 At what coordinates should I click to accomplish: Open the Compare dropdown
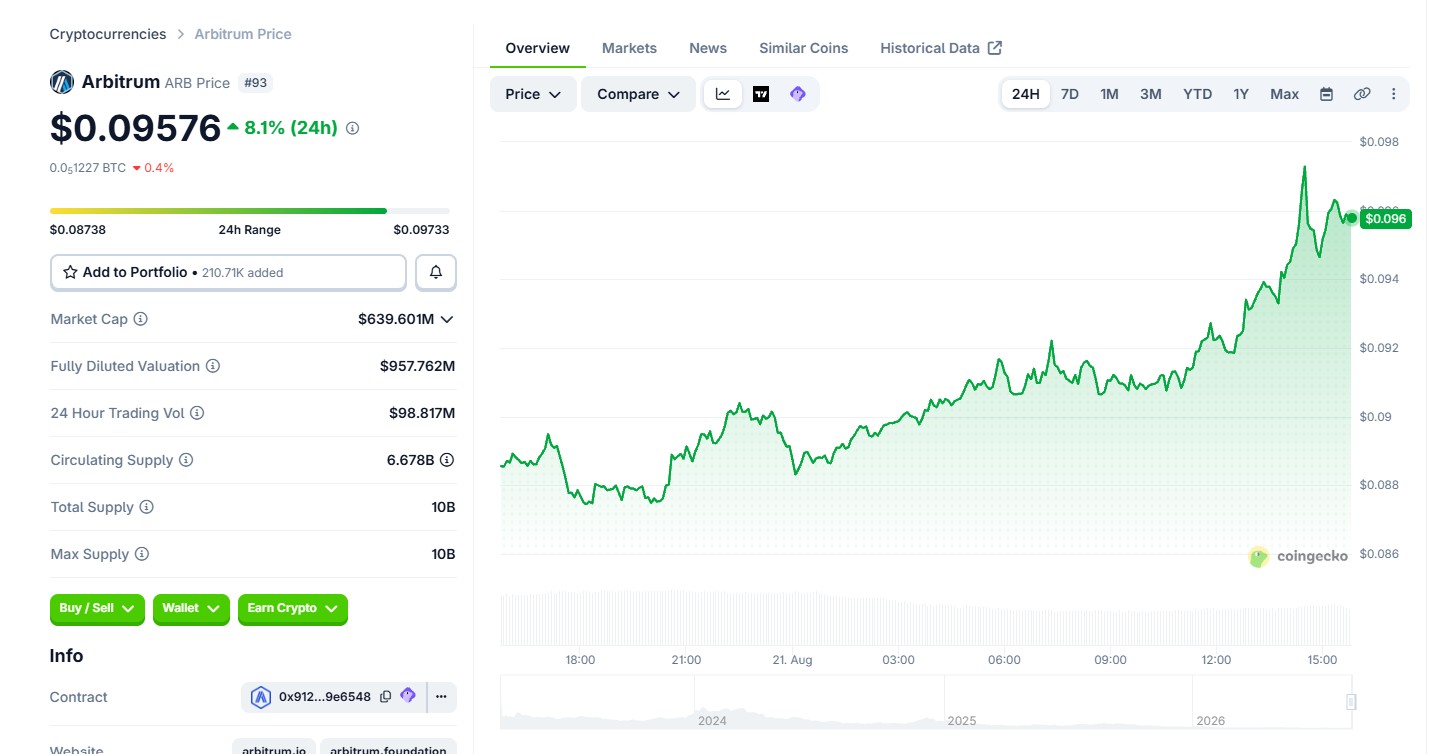click(x=638, y=94)
